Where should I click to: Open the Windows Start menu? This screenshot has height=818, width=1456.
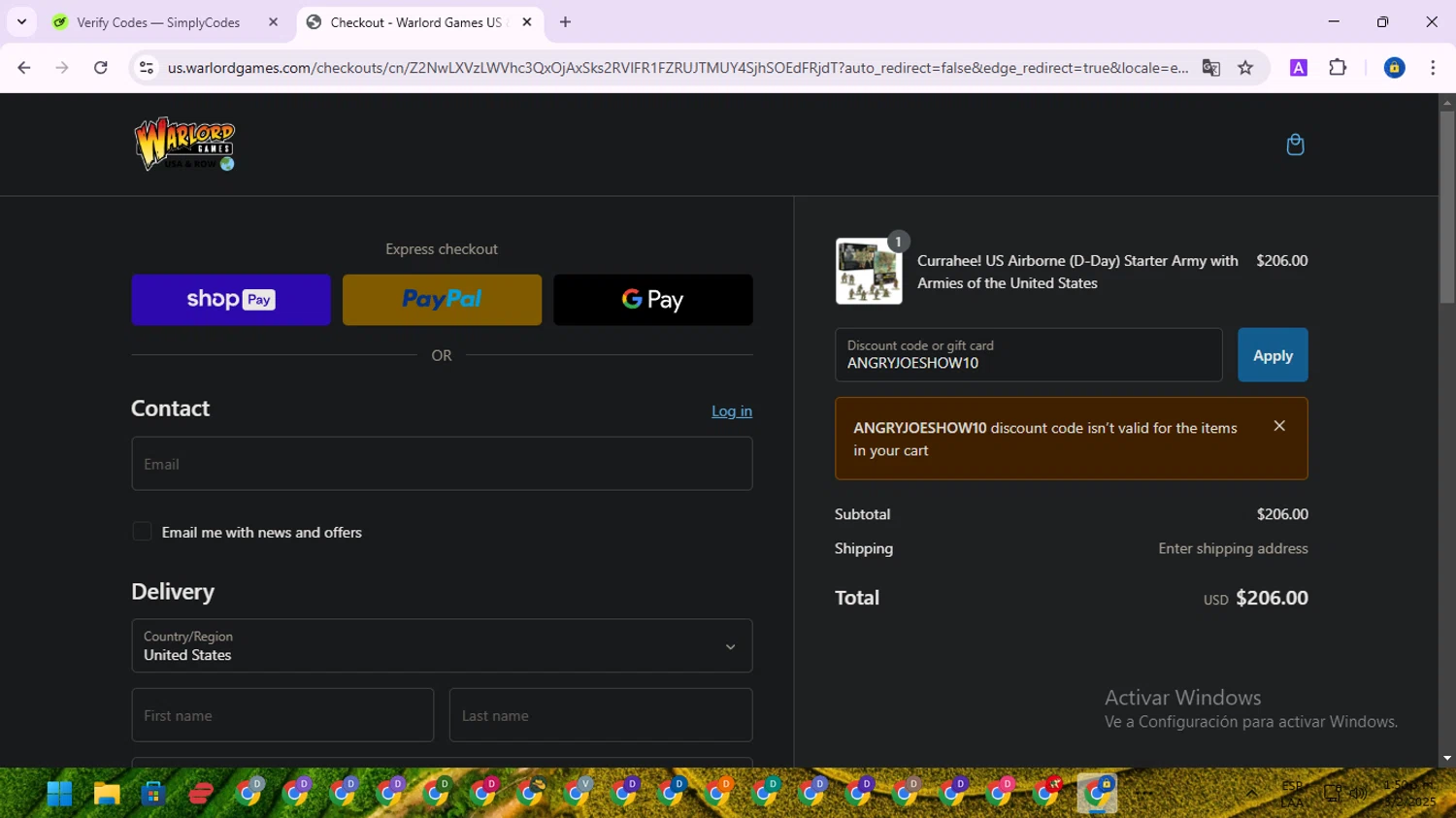click(x=59, y=794)
